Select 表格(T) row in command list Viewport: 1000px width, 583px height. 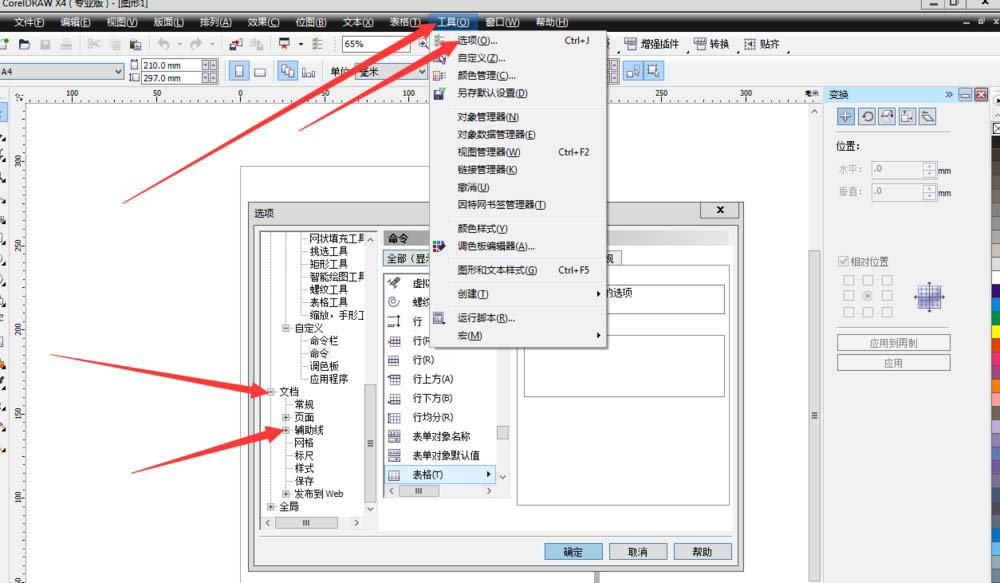[439, 475]
